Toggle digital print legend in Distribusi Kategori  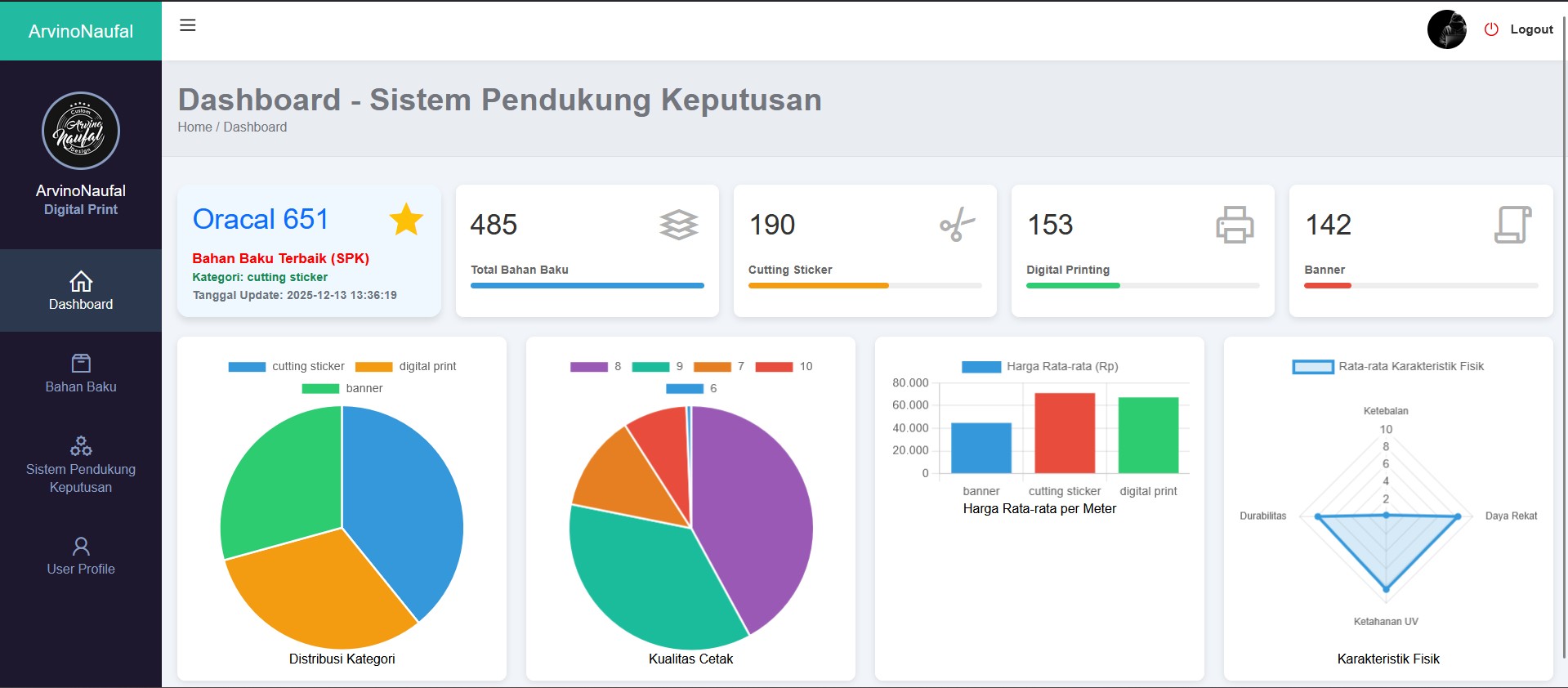point(405,366)
